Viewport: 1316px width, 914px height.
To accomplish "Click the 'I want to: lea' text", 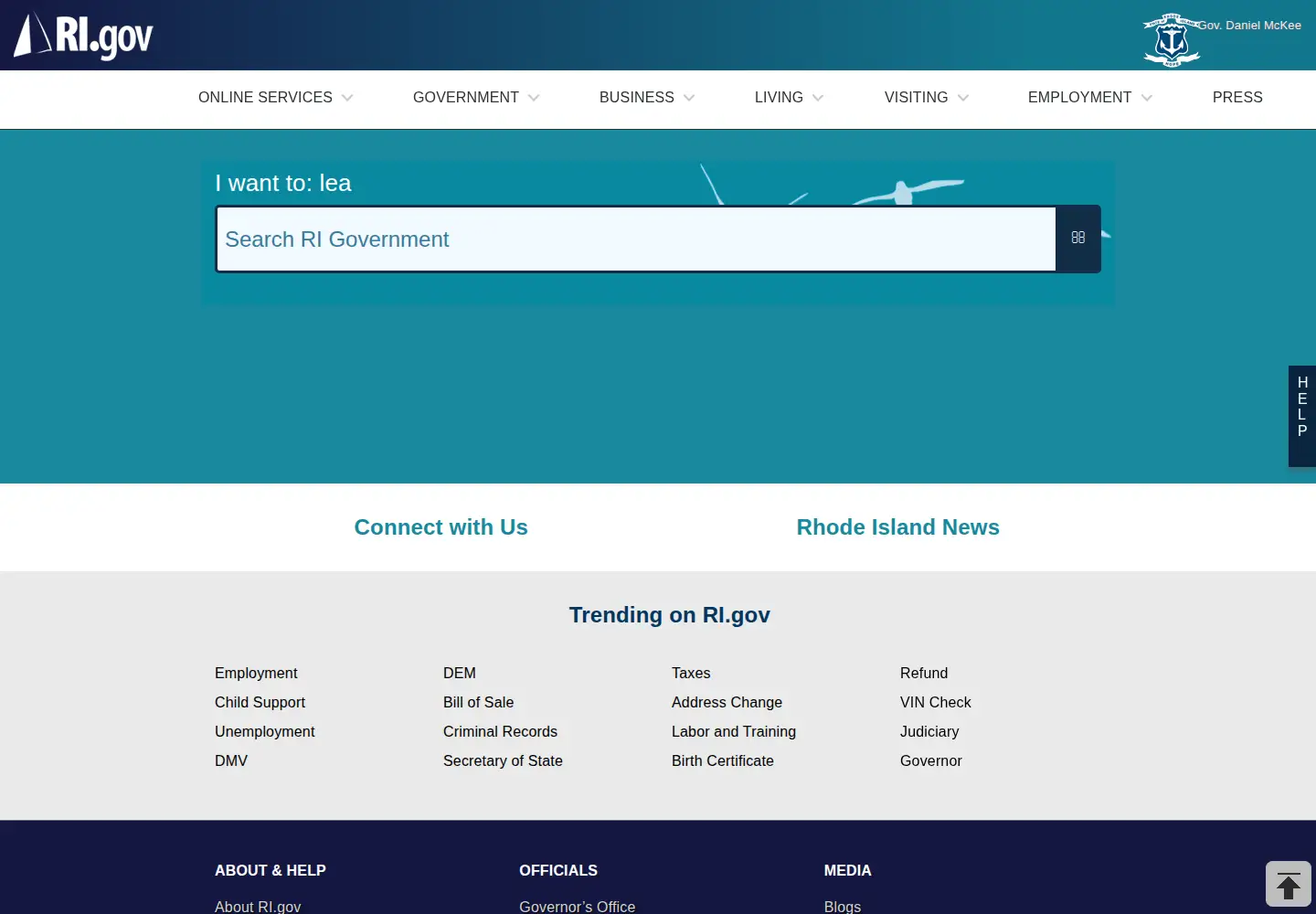I will [x=283, y=183].
